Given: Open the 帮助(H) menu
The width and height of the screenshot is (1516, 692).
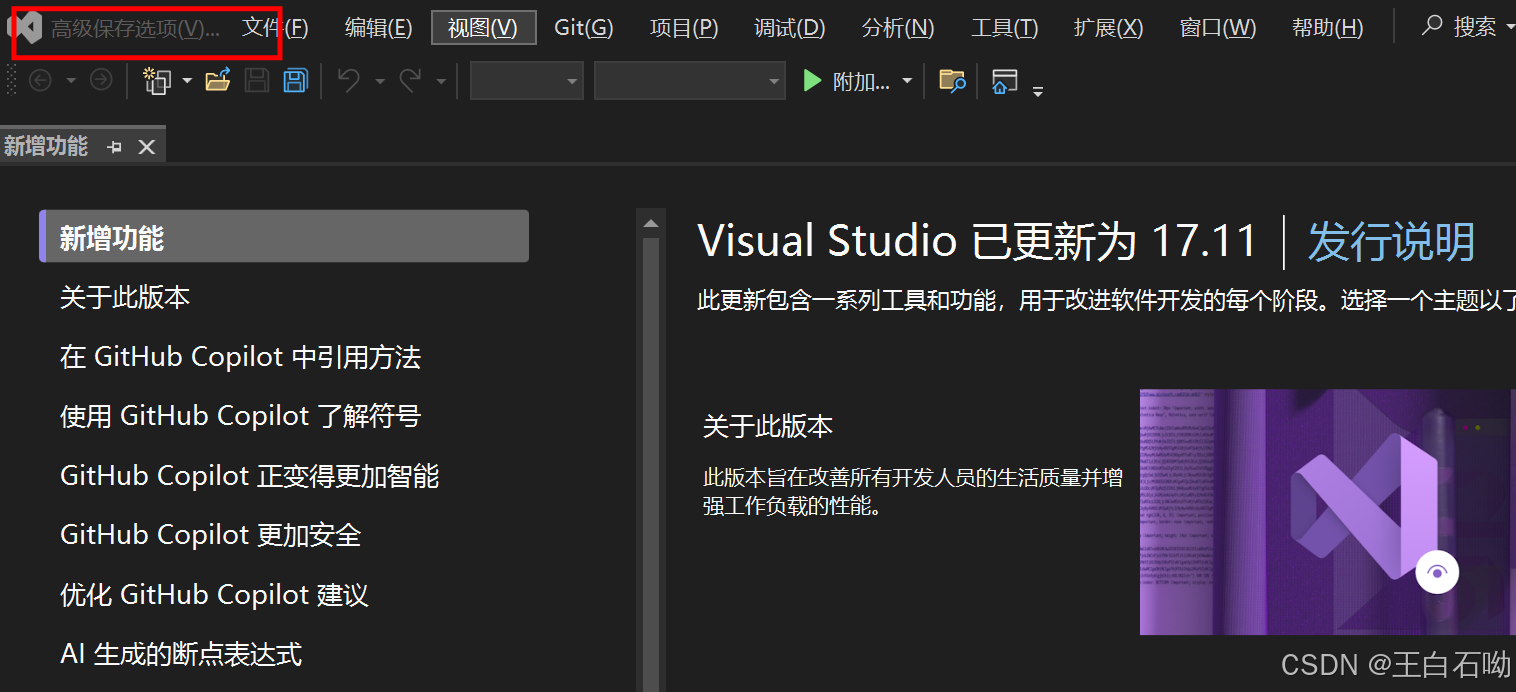Looking at the screenshot, I should click(x=1327, y=27).
